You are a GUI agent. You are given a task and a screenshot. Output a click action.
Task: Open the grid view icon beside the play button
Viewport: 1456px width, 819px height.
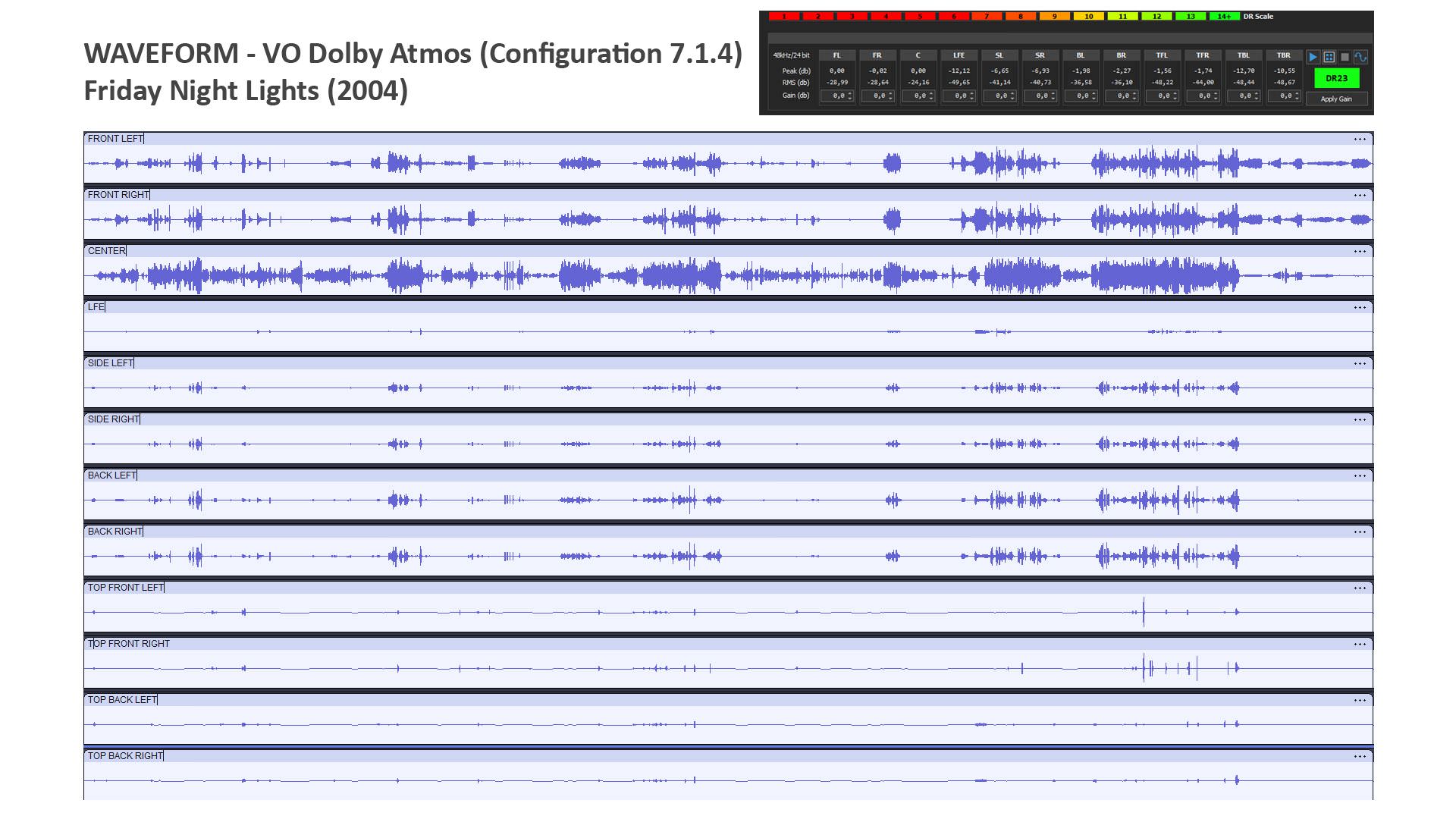[x=1329, y=57]
